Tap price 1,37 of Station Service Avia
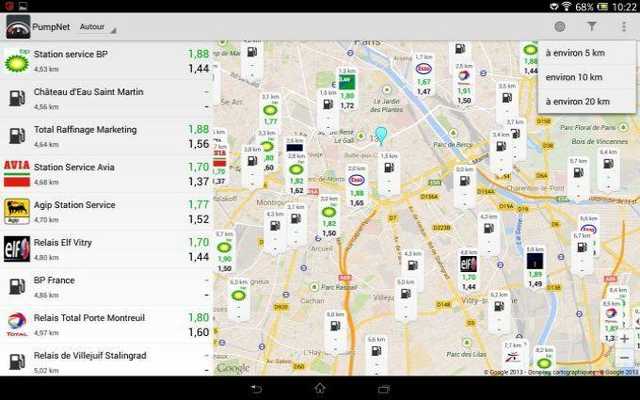This screenshot has width=640, height=400. 198,182
